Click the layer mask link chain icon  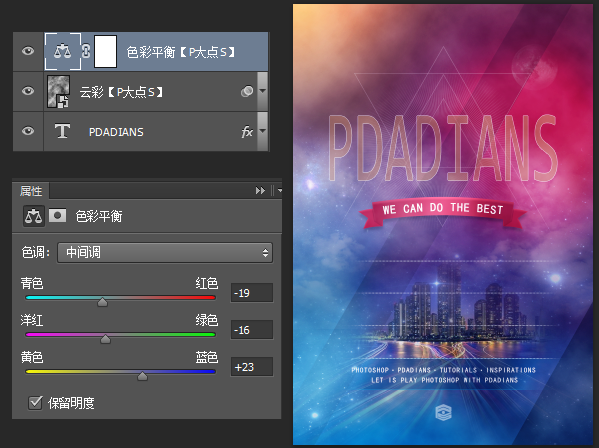coord(86,51)
